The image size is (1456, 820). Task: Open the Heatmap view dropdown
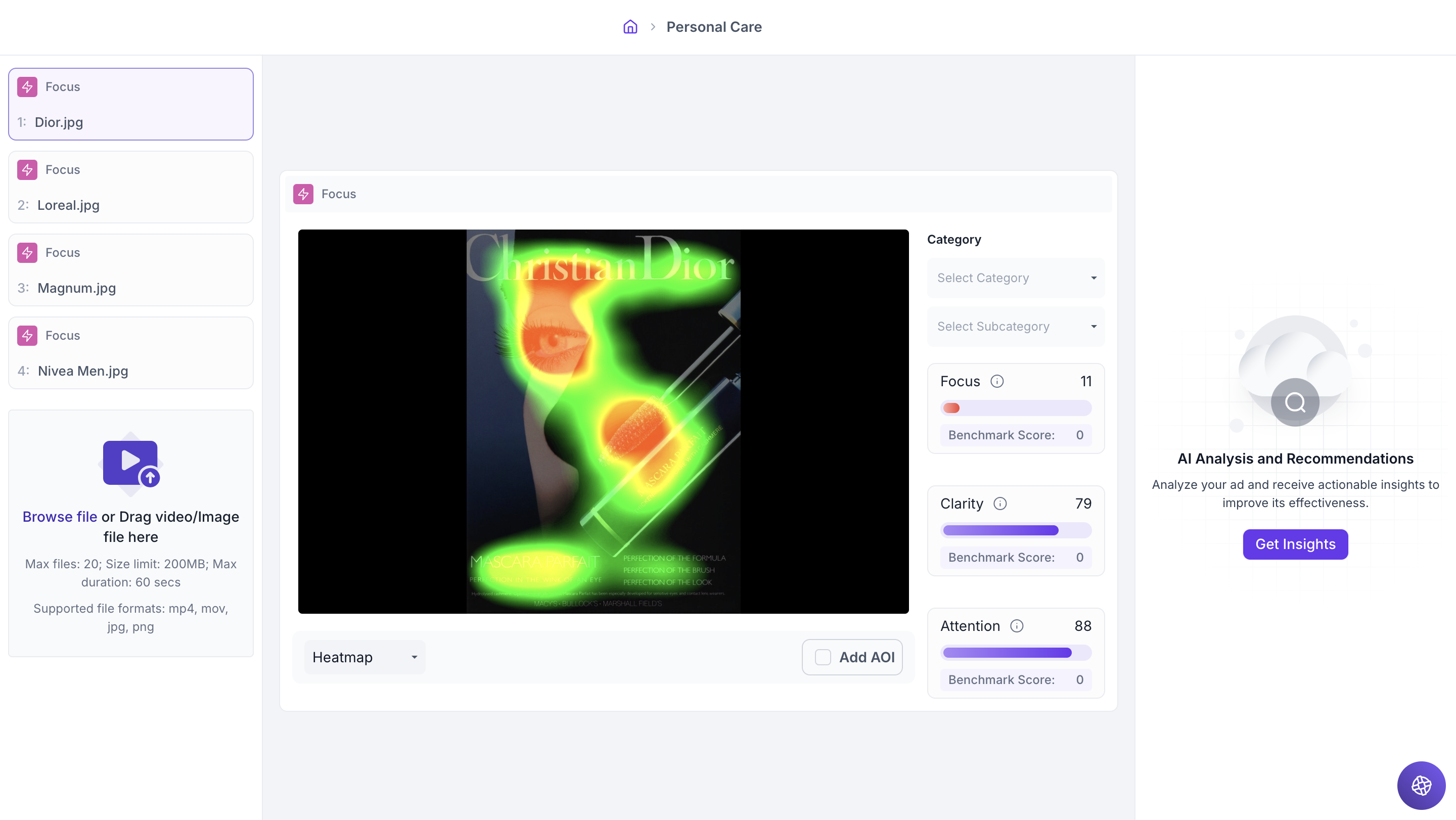pos(365,657)
